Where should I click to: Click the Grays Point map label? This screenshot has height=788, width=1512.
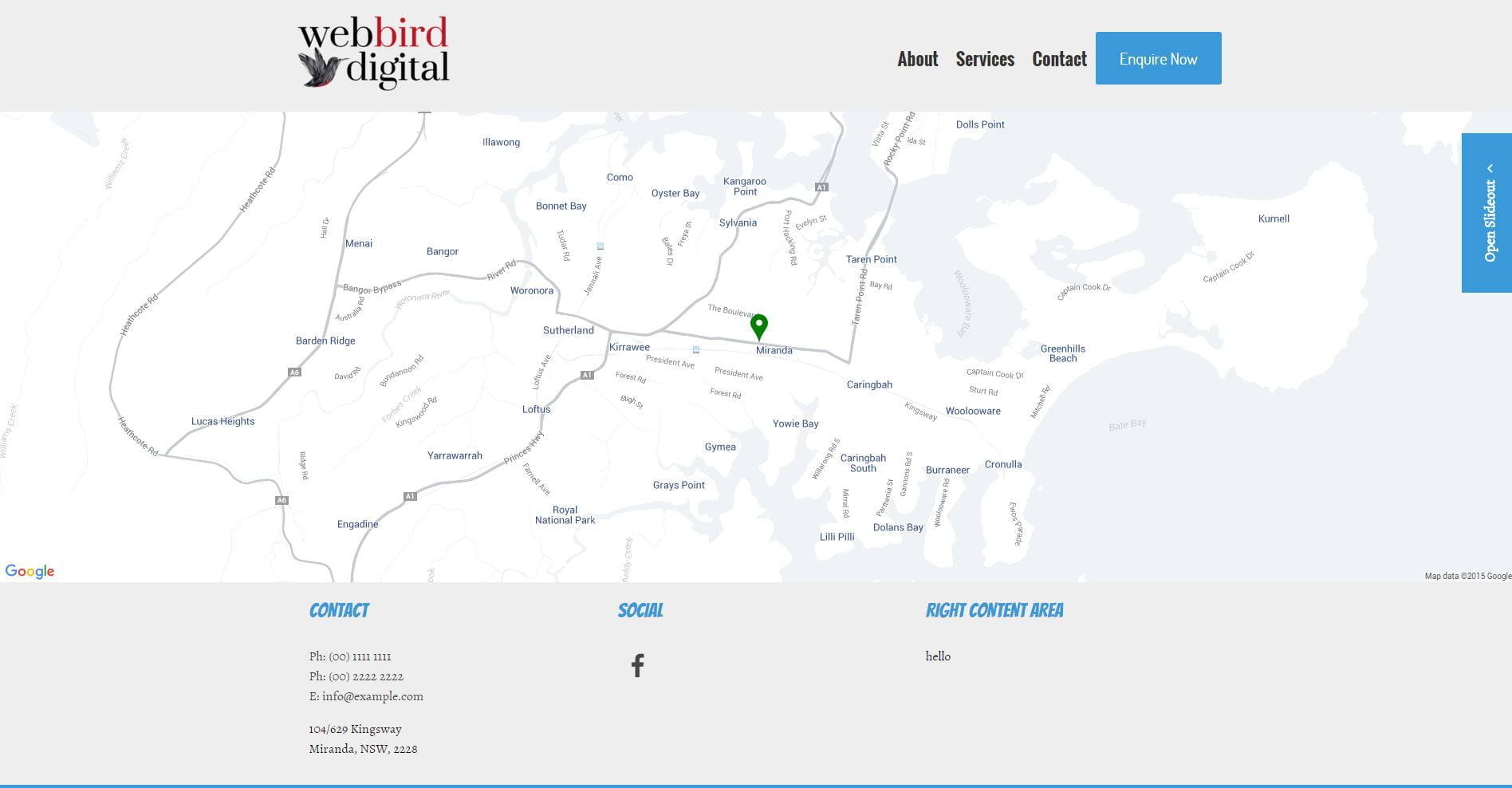[679, 485]
